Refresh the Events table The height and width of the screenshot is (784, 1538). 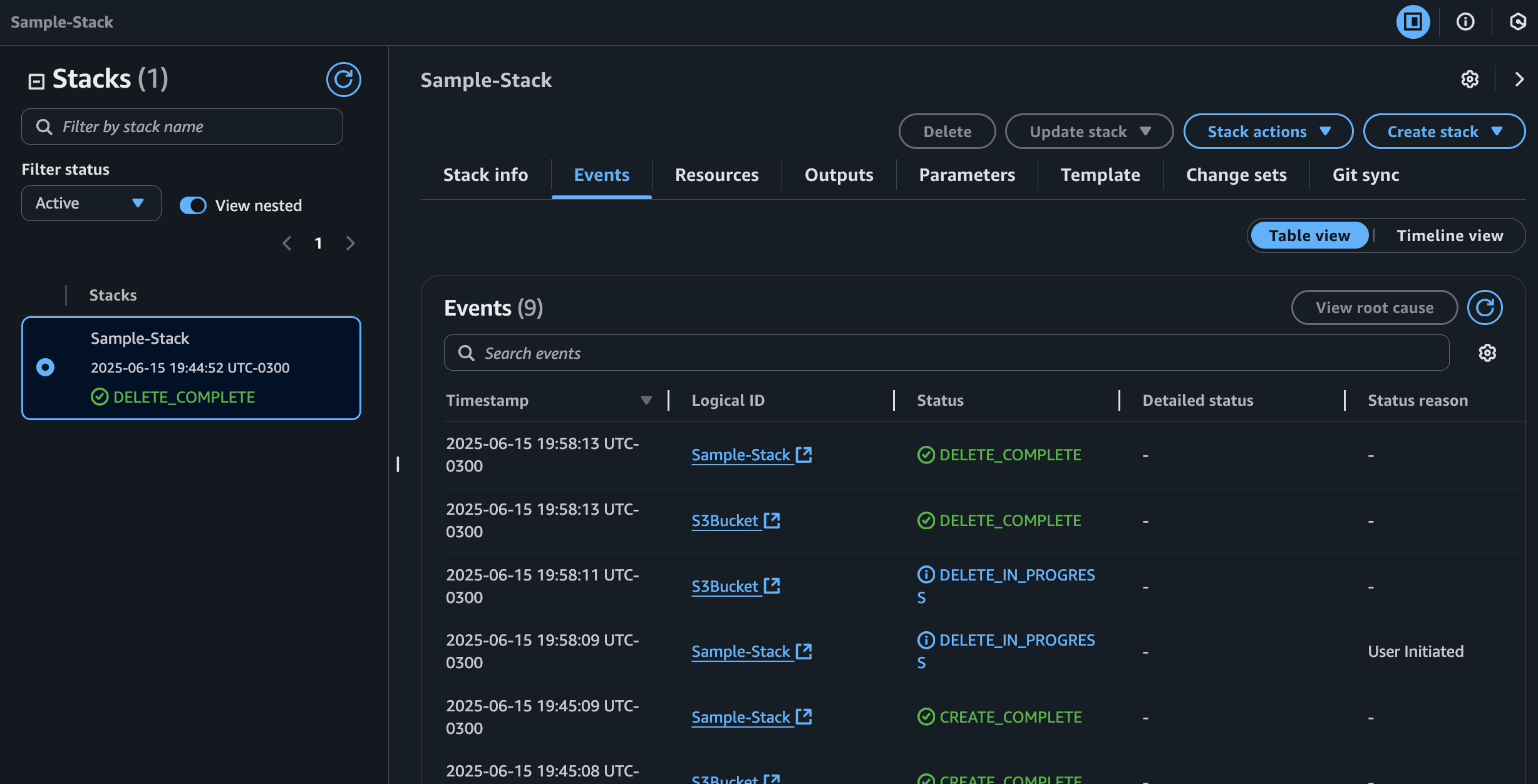click(1485, 307)
